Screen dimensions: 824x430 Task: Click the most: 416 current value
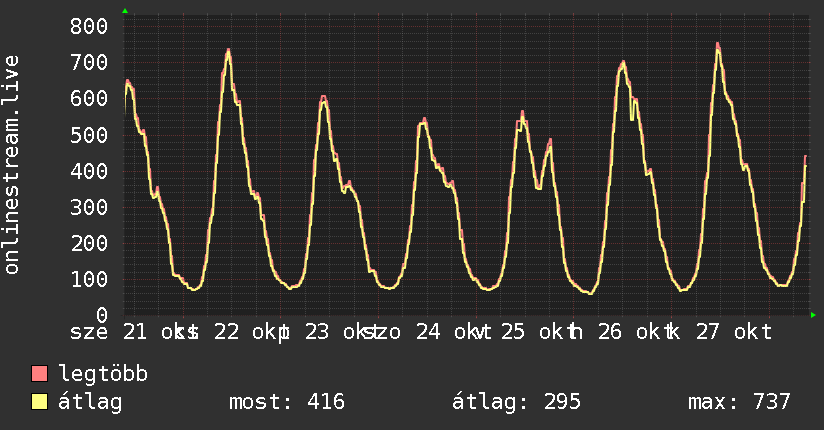point(287,402)
